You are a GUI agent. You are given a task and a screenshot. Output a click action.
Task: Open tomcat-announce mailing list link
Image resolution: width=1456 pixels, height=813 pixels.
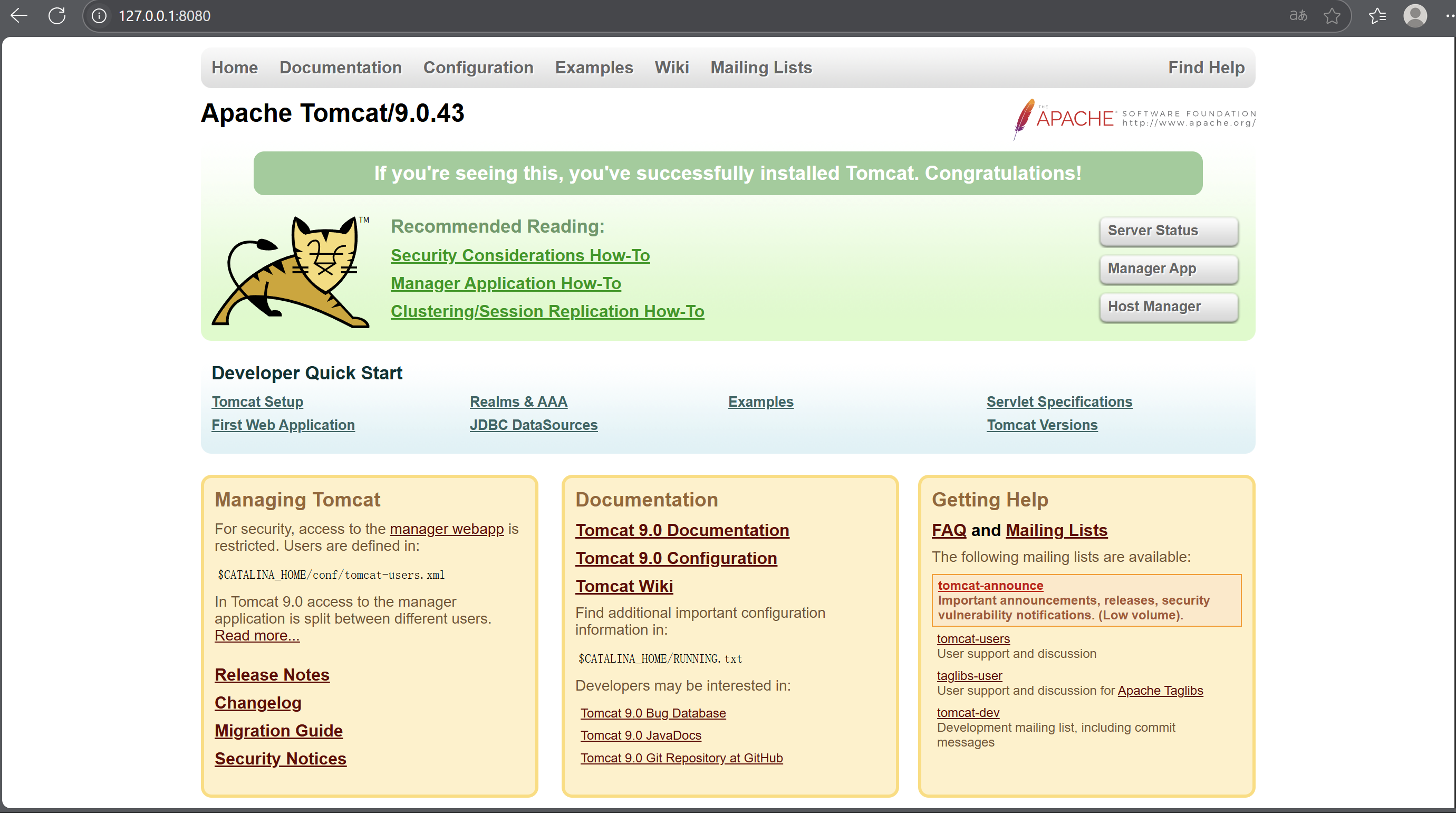(x=990, y=586)
